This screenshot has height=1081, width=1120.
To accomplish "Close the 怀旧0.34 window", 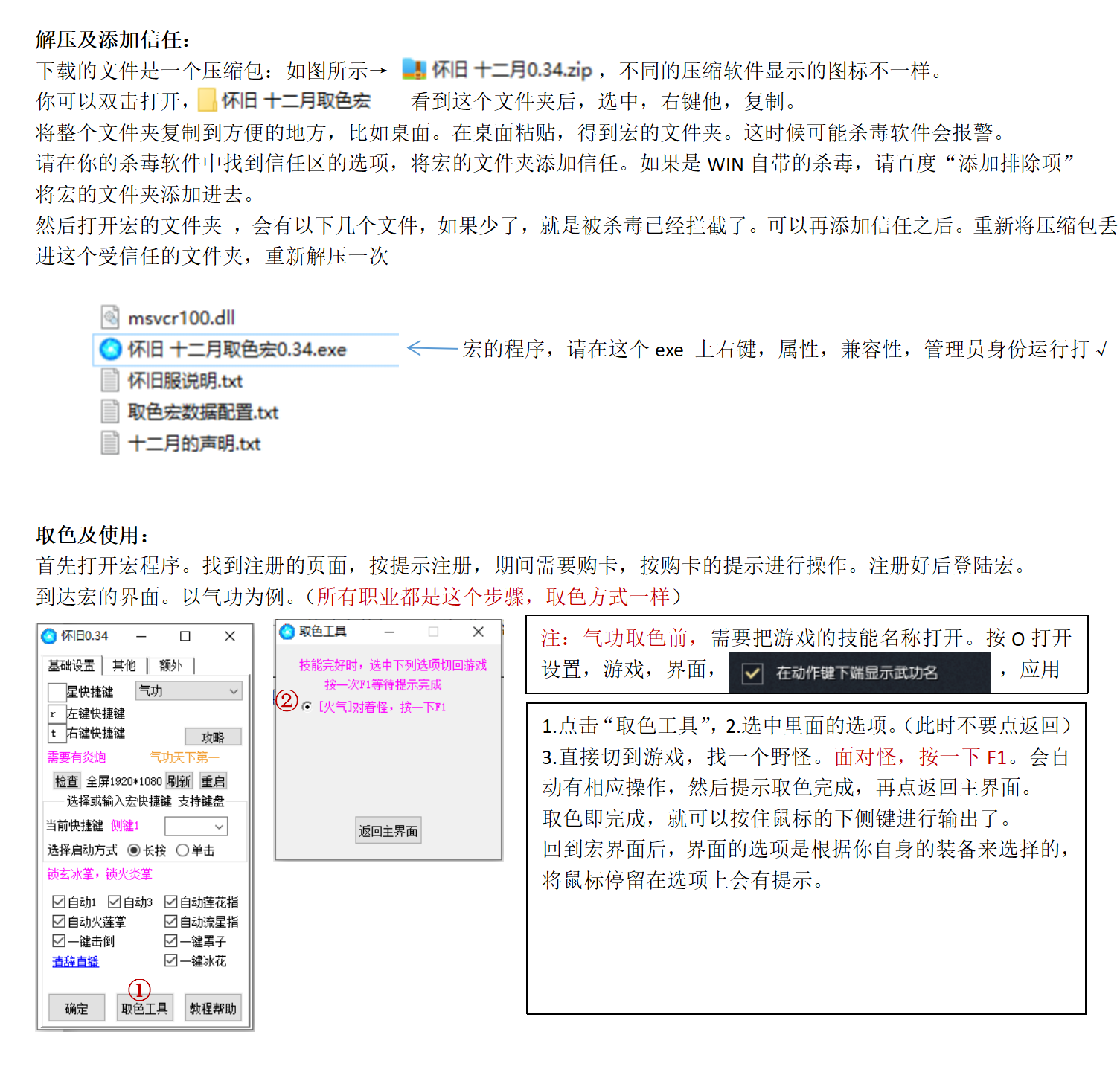I will (x=230, y=636).
